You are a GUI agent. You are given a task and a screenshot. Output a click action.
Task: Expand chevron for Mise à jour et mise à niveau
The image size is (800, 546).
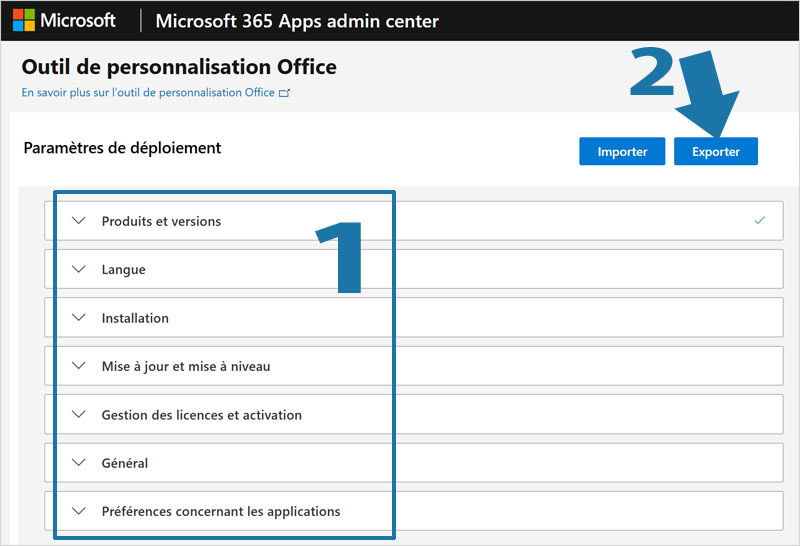click(x=80, y=366)
